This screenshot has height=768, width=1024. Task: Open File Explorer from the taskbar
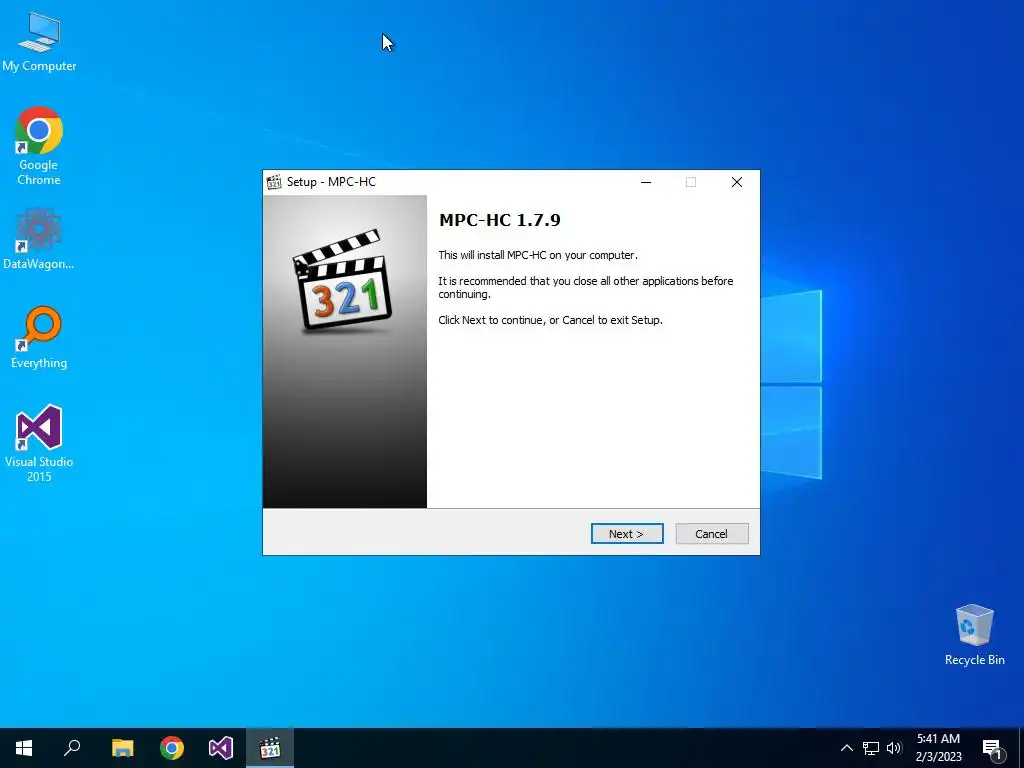[122, 748]
